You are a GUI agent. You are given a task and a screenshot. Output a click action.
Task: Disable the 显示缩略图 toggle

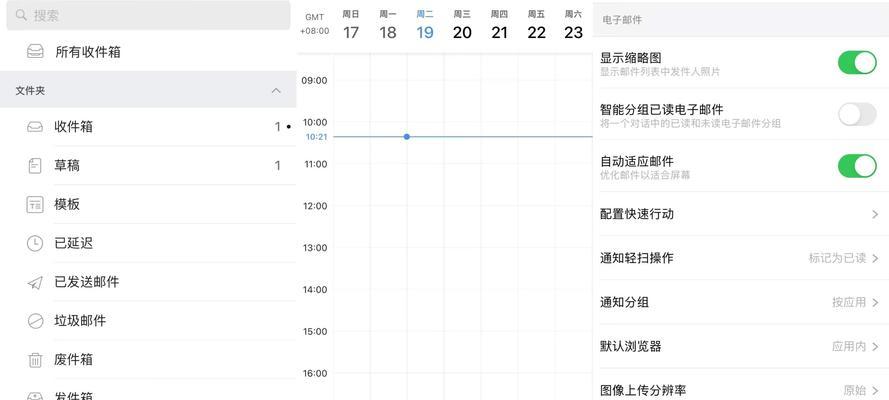(857, 62)
